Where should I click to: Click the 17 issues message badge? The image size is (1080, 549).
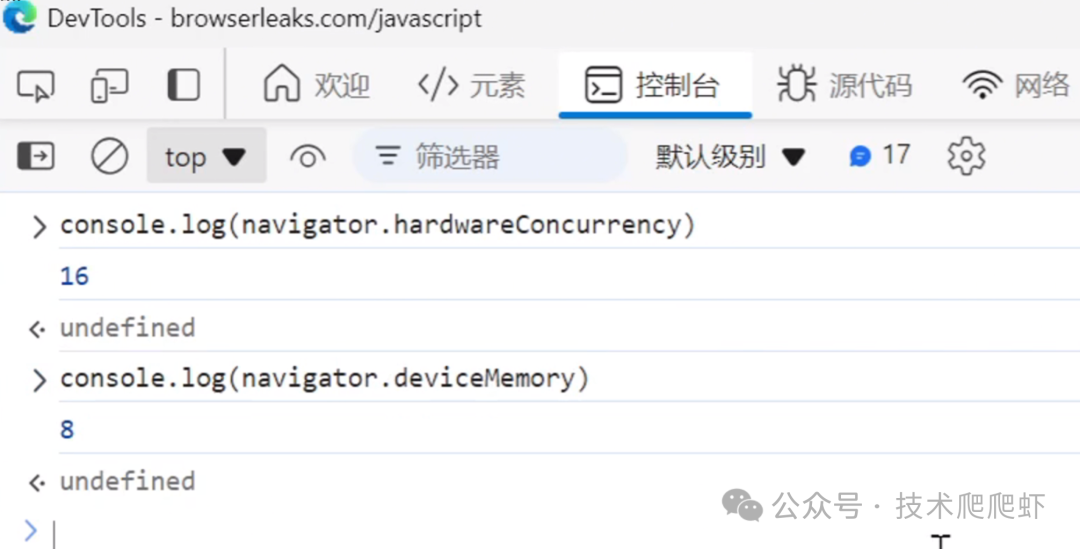[880, 156]
